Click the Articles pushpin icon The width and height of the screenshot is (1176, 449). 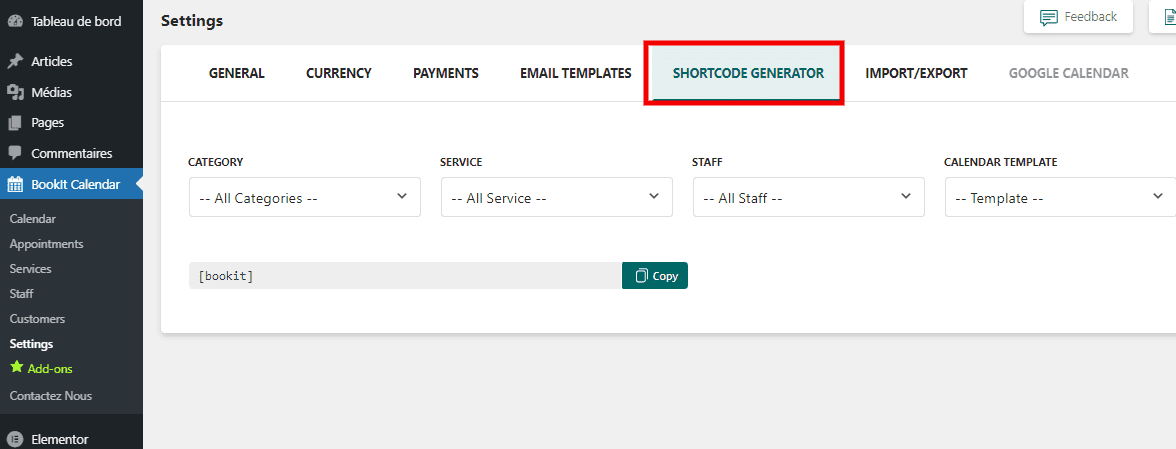pos(15,61)
